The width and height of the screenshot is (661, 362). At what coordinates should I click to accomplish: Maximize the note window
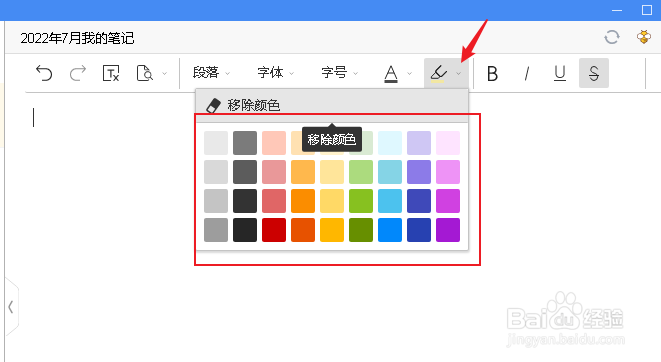647,10
